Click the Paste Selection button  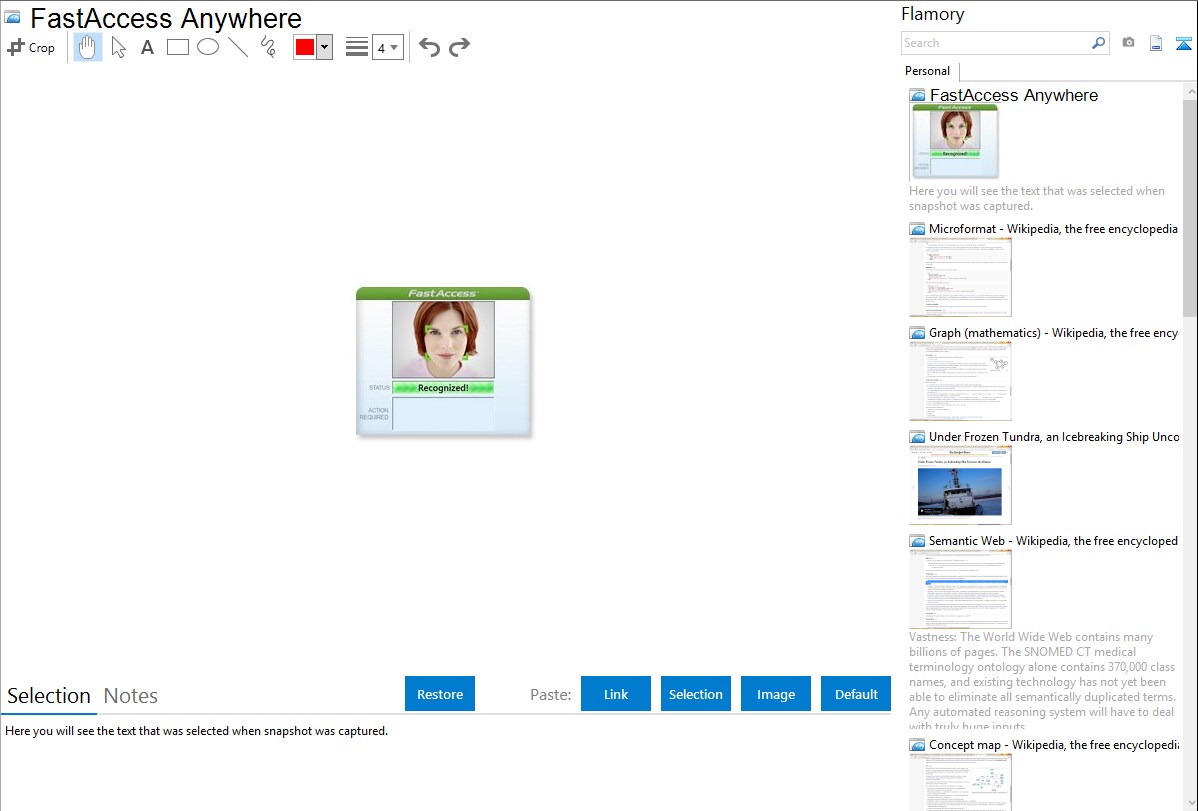click(x=695, y=694)
